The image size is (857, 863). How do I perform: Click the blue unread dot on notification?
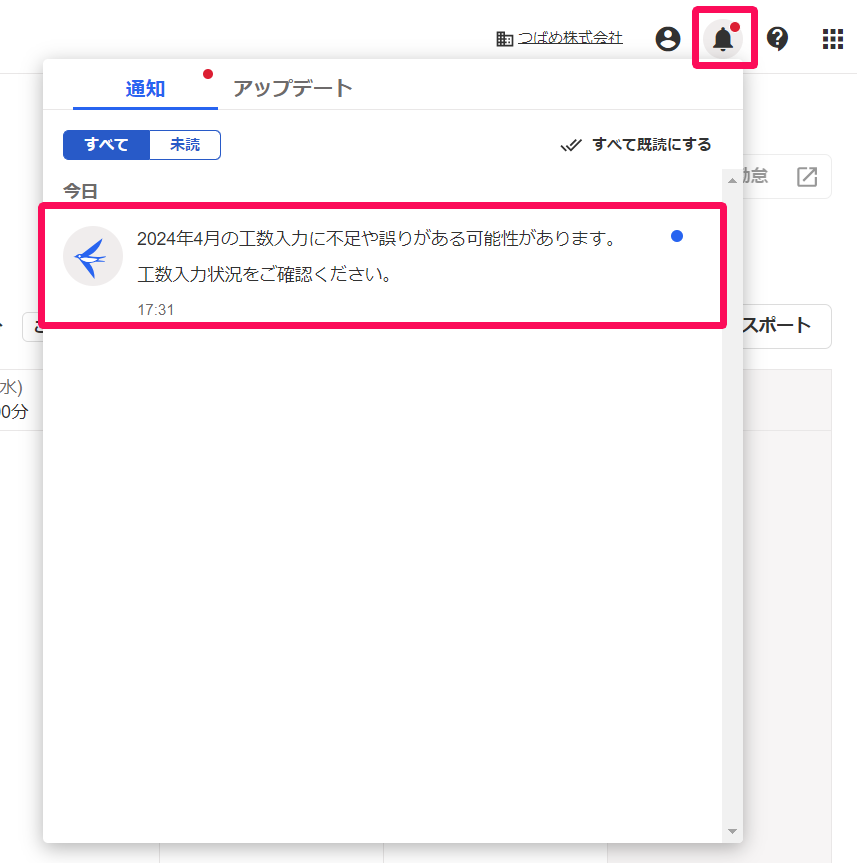pyautogui.click(x=677, y=237)
